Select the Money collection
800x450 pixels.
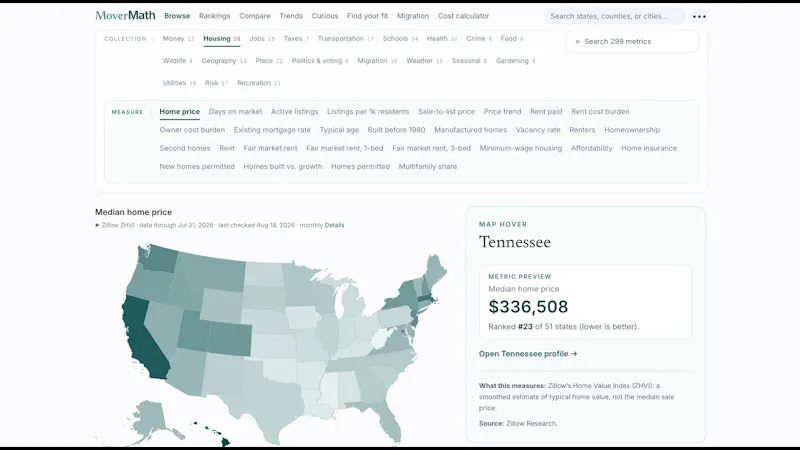(178, 39)
